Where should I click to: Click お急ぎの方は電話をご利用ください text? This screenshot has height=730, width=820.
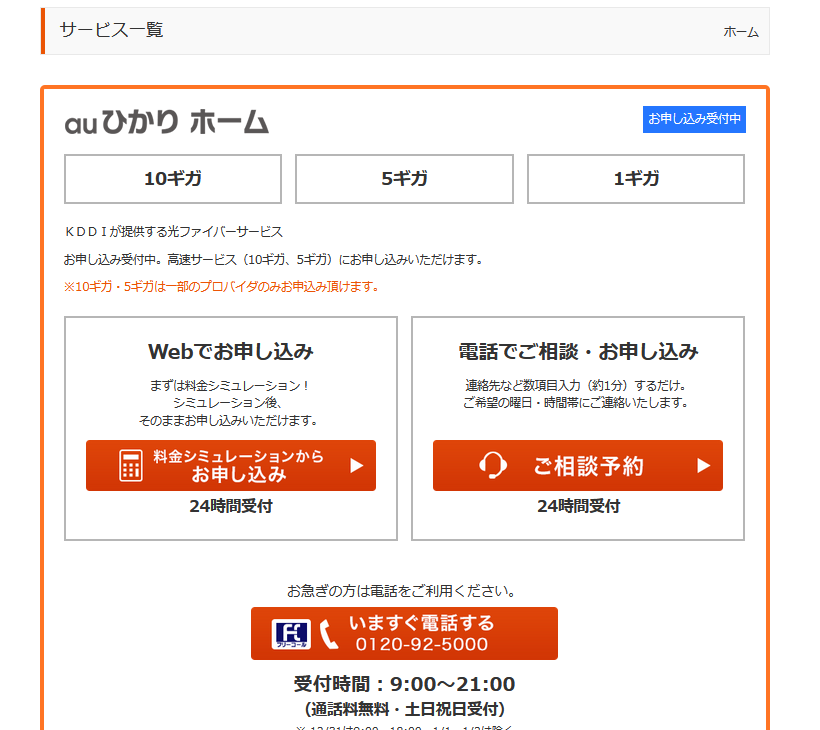pos(402,591)
